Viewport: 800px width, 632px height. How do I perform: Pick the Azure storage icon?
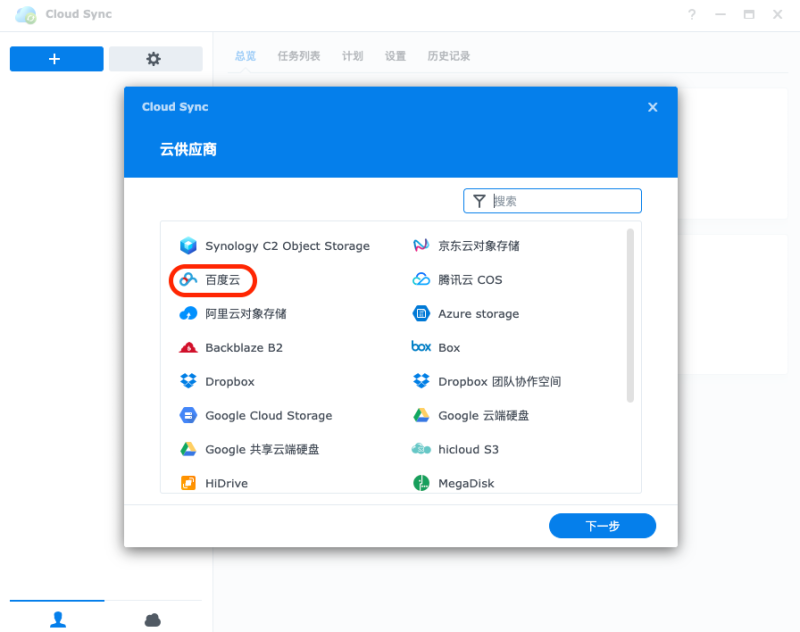click(x=421, y=313)
